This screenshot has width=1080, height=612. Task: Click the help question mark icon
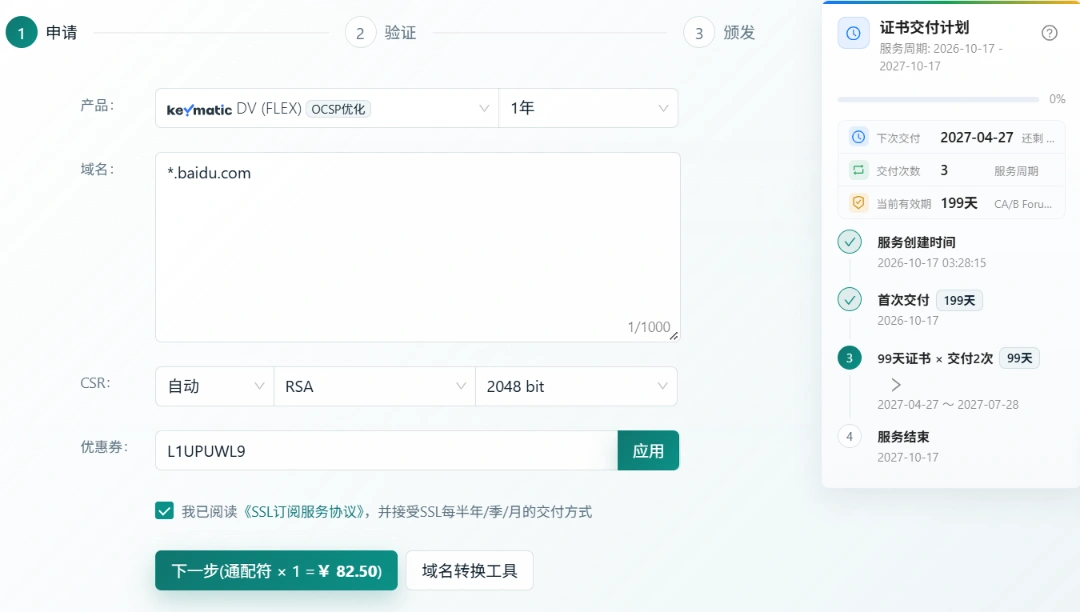(1049, 33)
